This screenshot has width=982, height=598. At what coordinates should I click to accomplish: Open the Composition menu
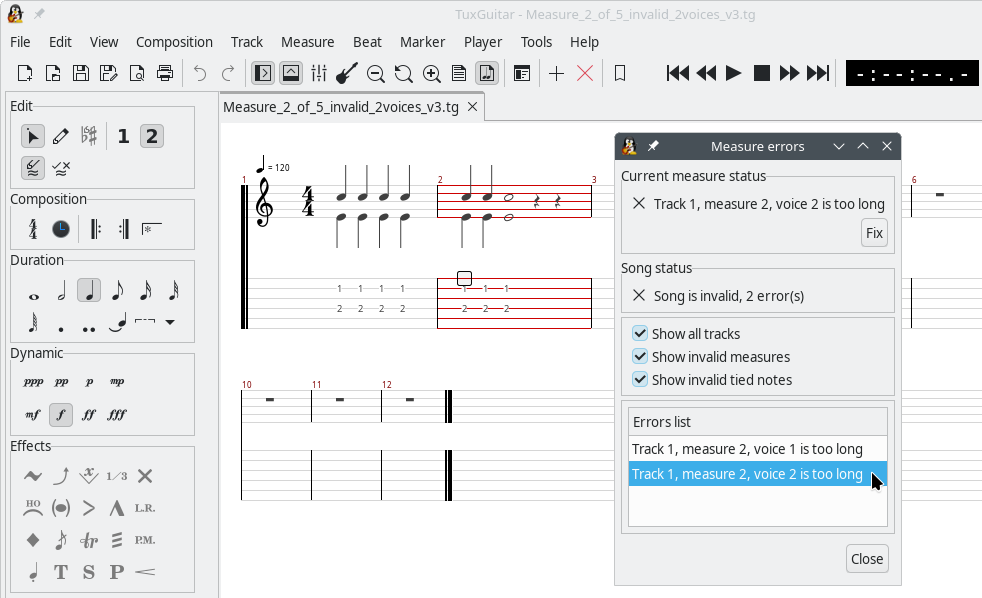click(x=174, y=42)
